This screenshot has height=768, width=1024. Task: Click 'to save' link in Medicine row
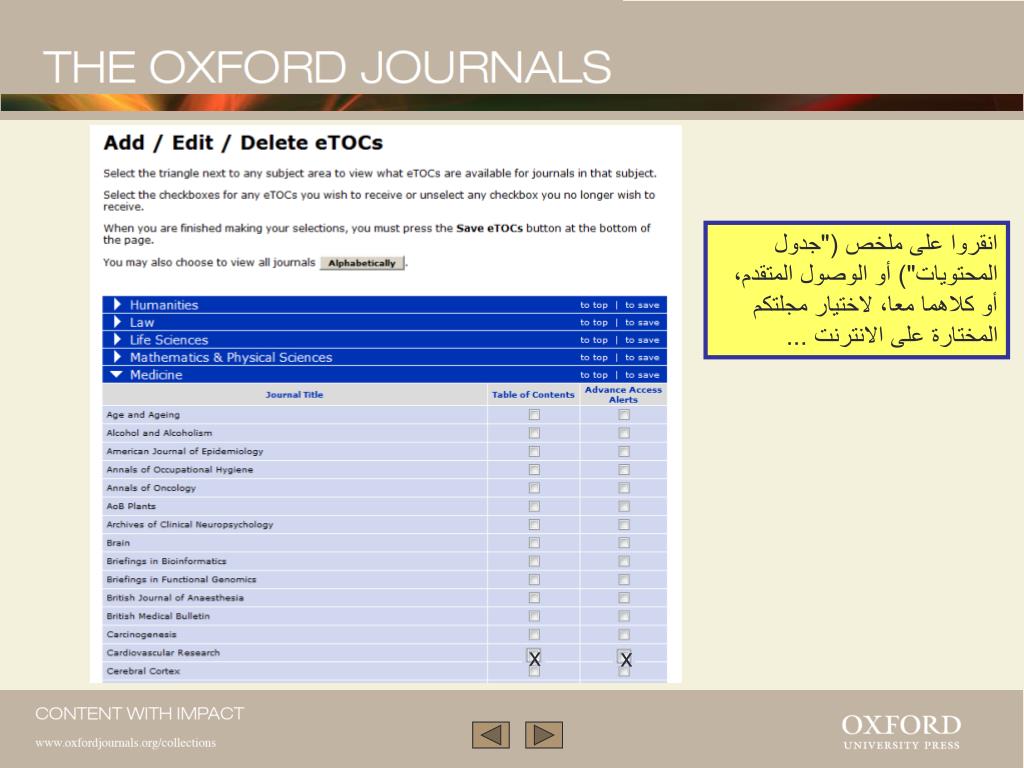pos(642,376)
